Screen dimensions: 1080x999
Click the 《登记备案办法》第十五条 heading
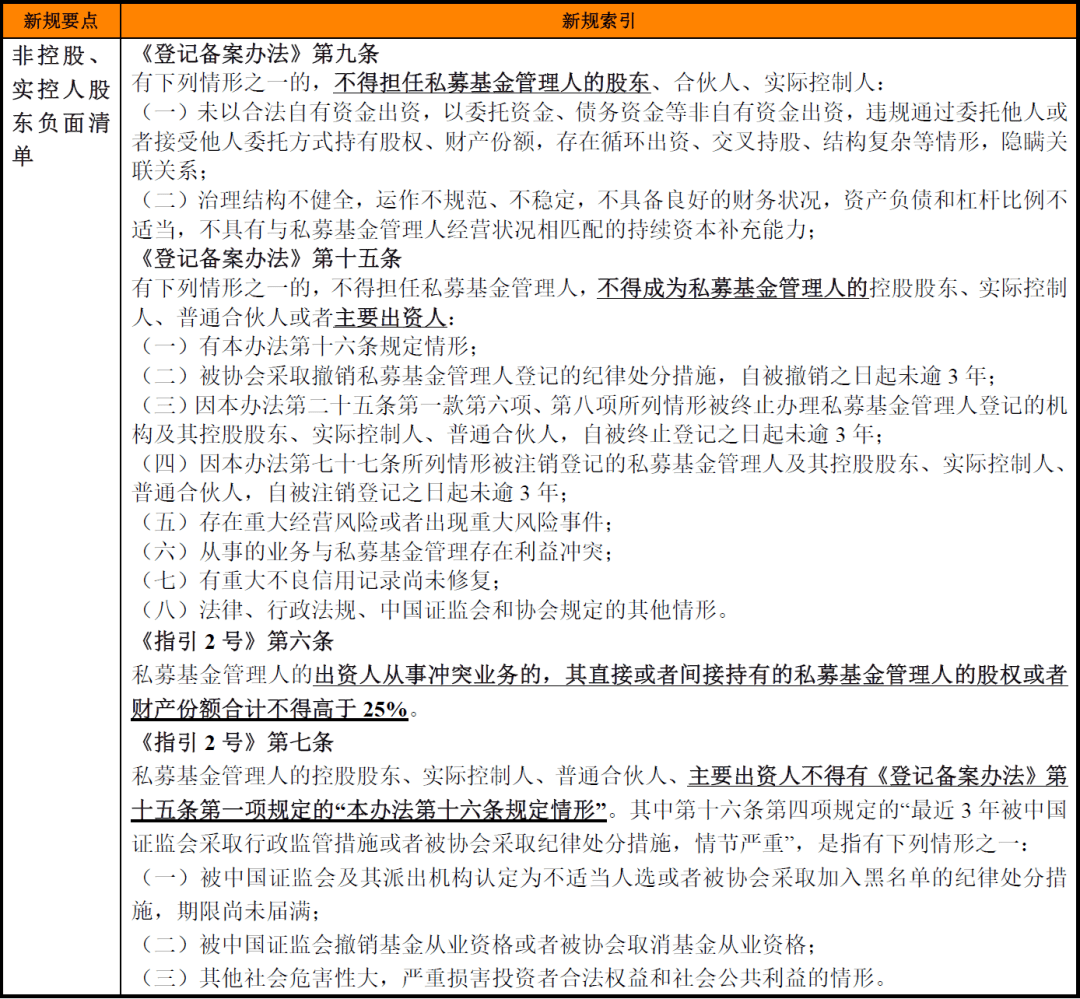[267, 259]
